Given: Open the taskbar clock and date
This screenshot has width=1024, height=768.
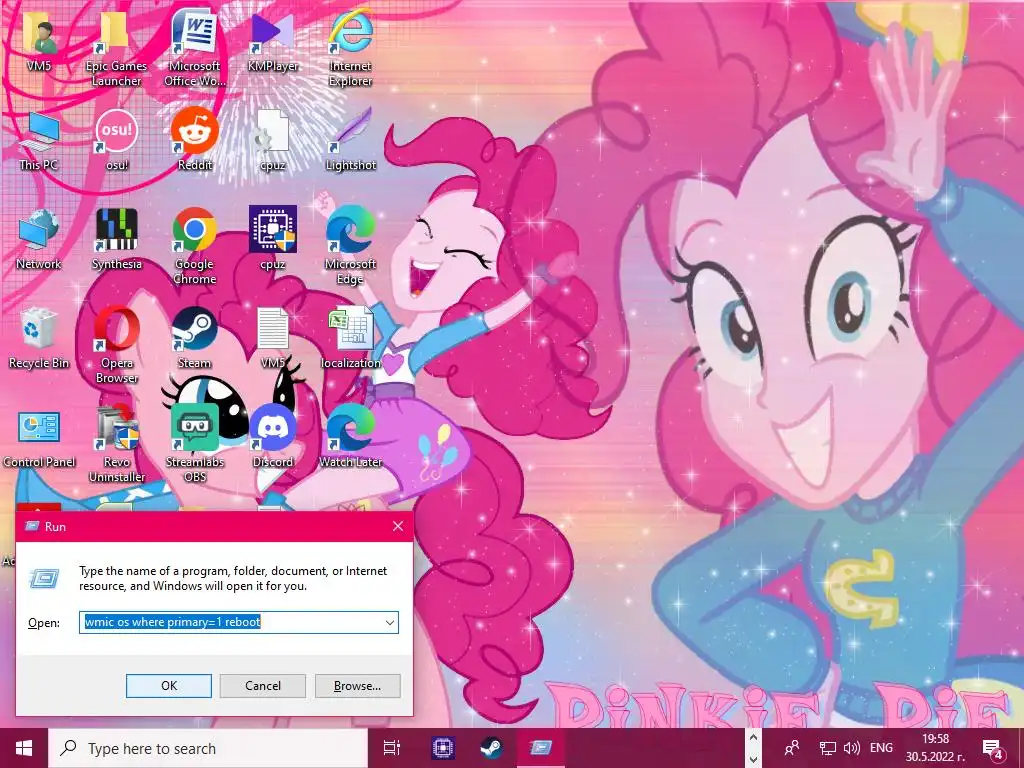Looking at the screenshot, I should pyautogui.click(x=935, y=748).
